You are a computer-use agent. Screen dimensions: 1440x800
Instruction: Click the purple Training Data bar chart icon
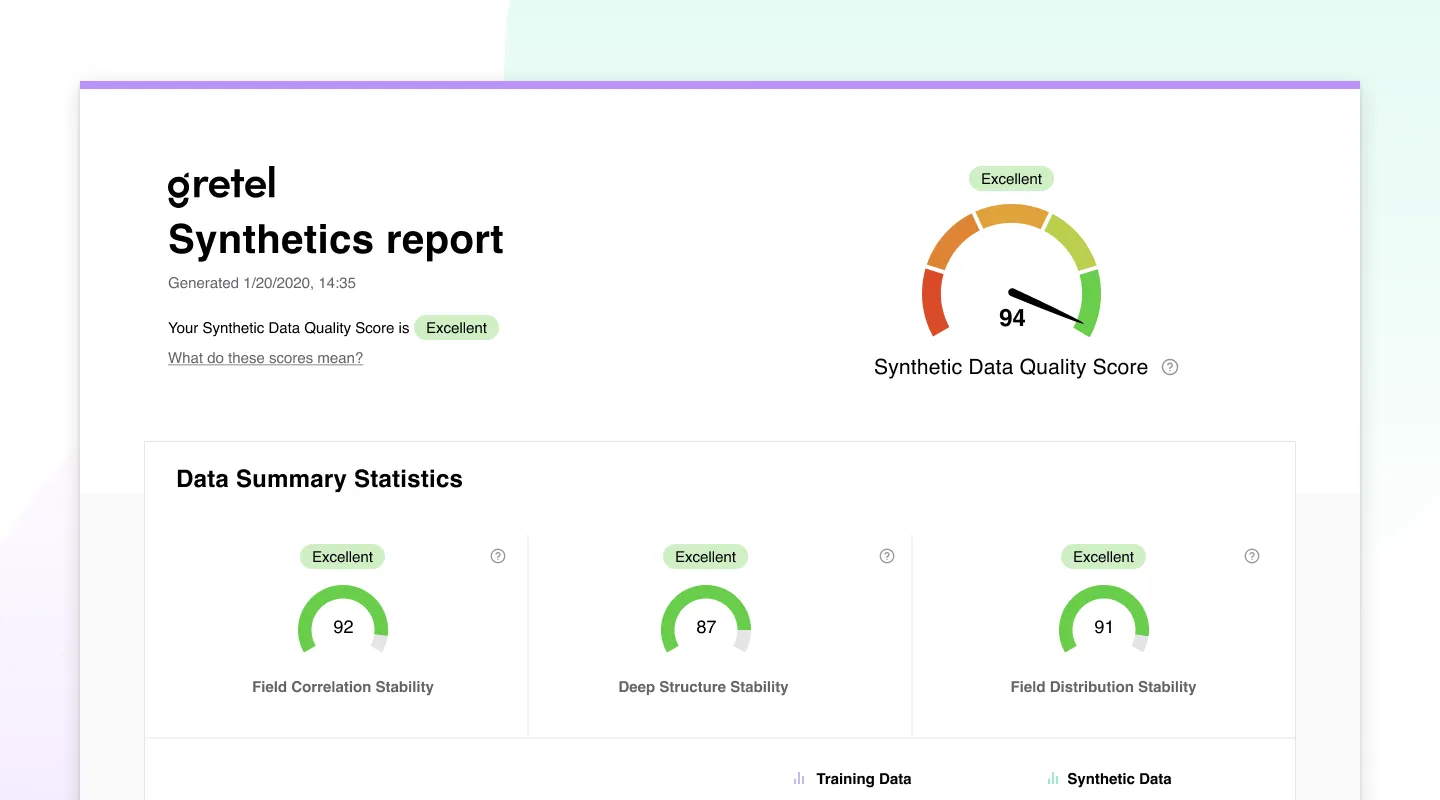click(798, 777)
